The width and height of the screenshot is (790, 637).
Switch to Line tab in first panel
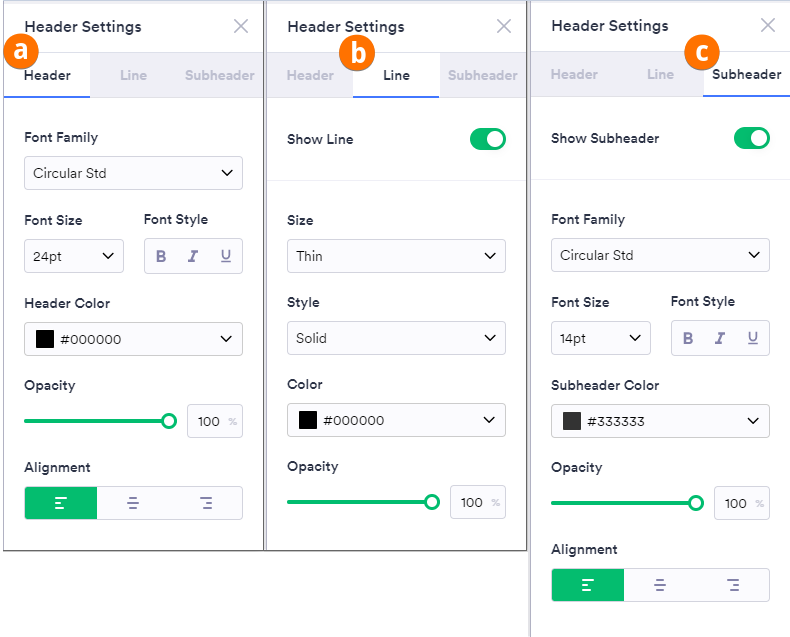[134, 75]
